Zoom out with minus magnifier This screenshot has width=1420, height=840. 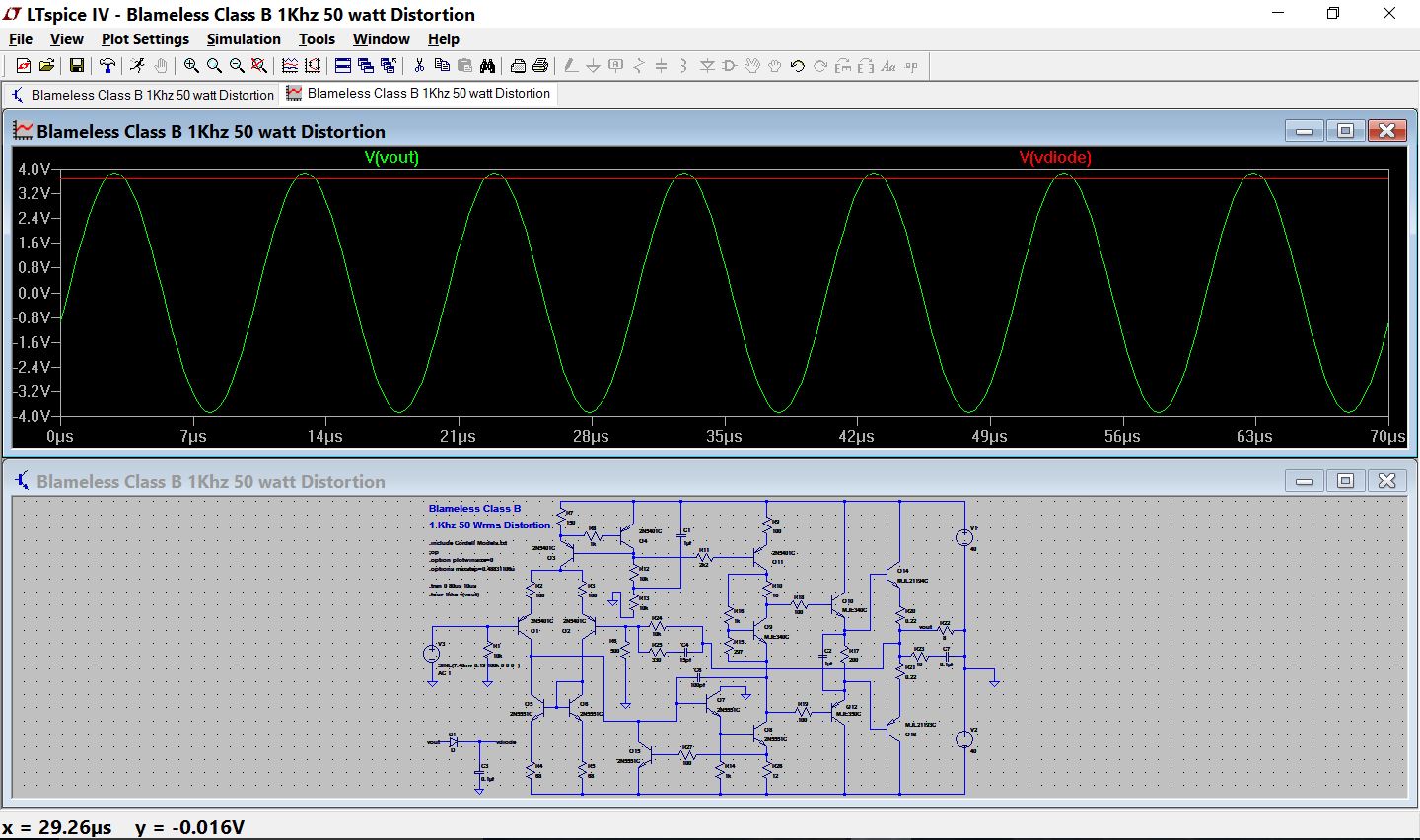pos(237,66)
